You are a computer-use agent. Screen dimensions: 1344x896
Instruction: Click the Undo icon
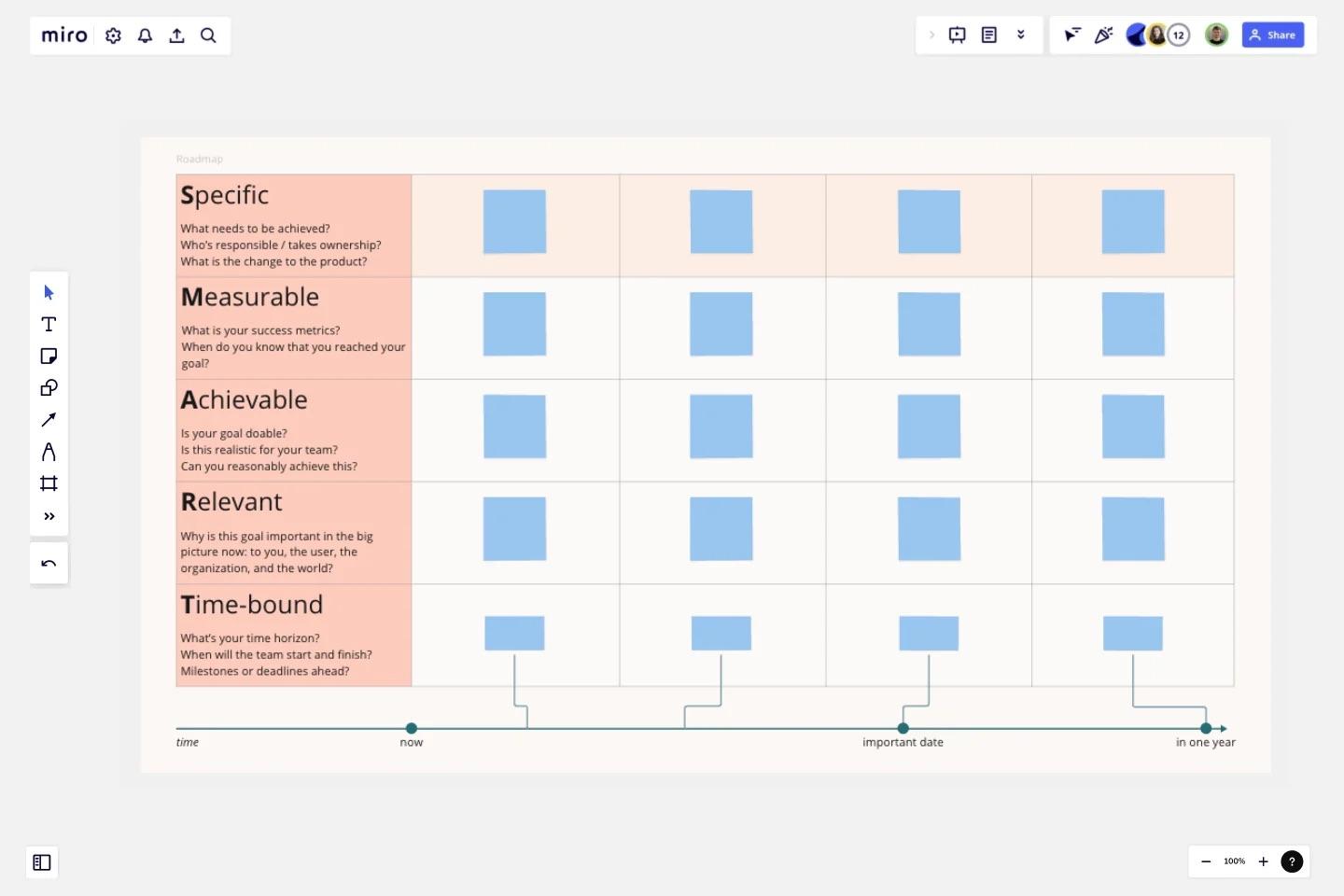pyautogui.click(x=49, y=563)
